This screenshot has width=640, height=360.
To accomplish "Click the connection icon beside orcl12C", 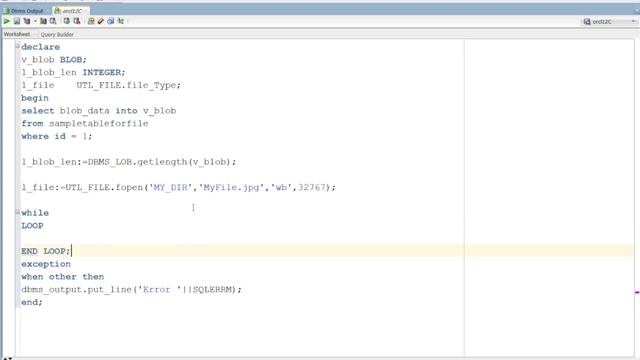I will 587,21.
